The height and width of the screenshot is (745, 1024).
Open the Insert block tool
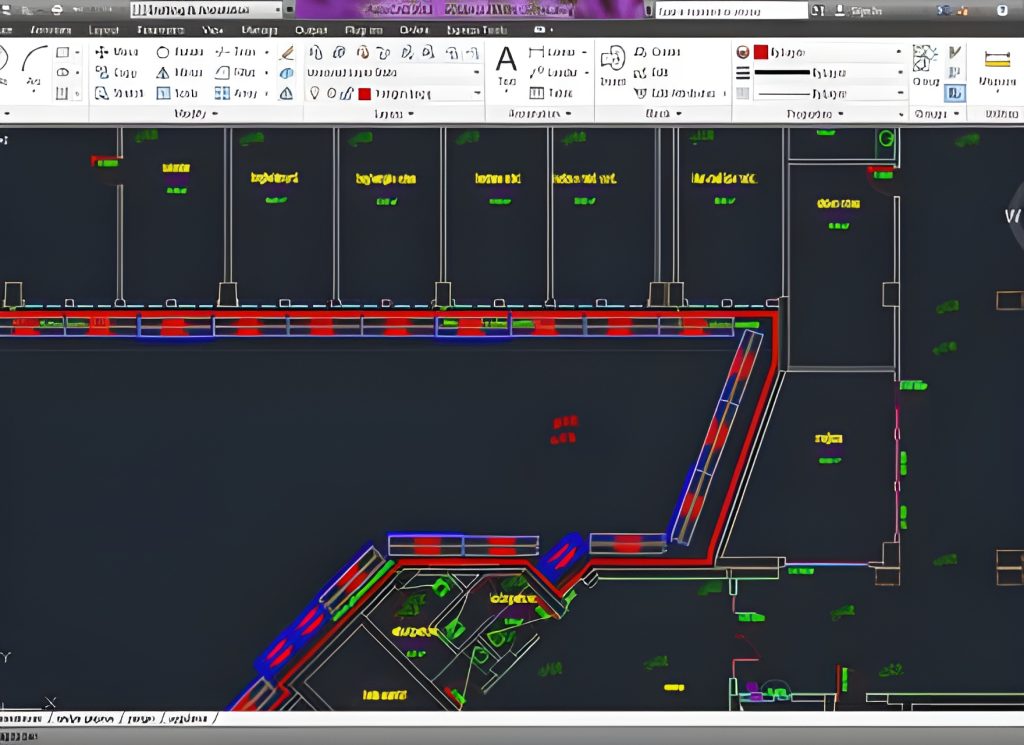point(612,59)
